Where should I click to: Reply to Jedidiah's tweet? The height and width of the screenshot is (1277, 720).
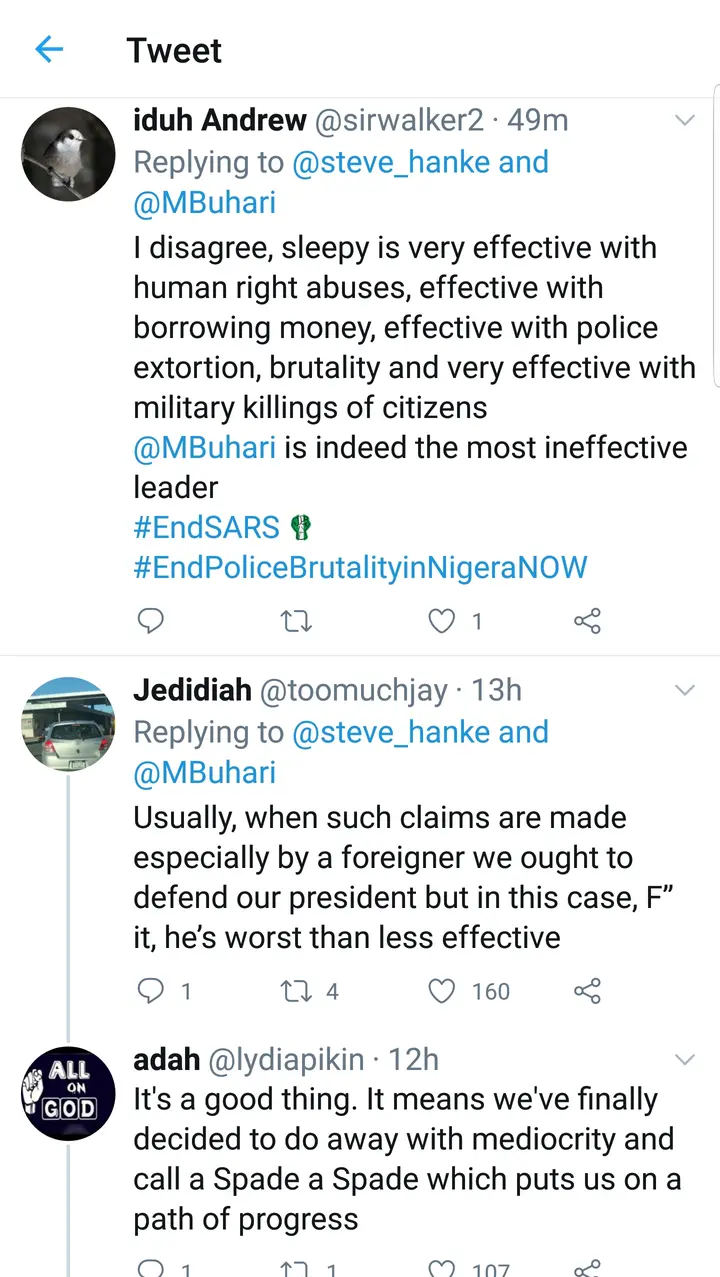point(150,991)
